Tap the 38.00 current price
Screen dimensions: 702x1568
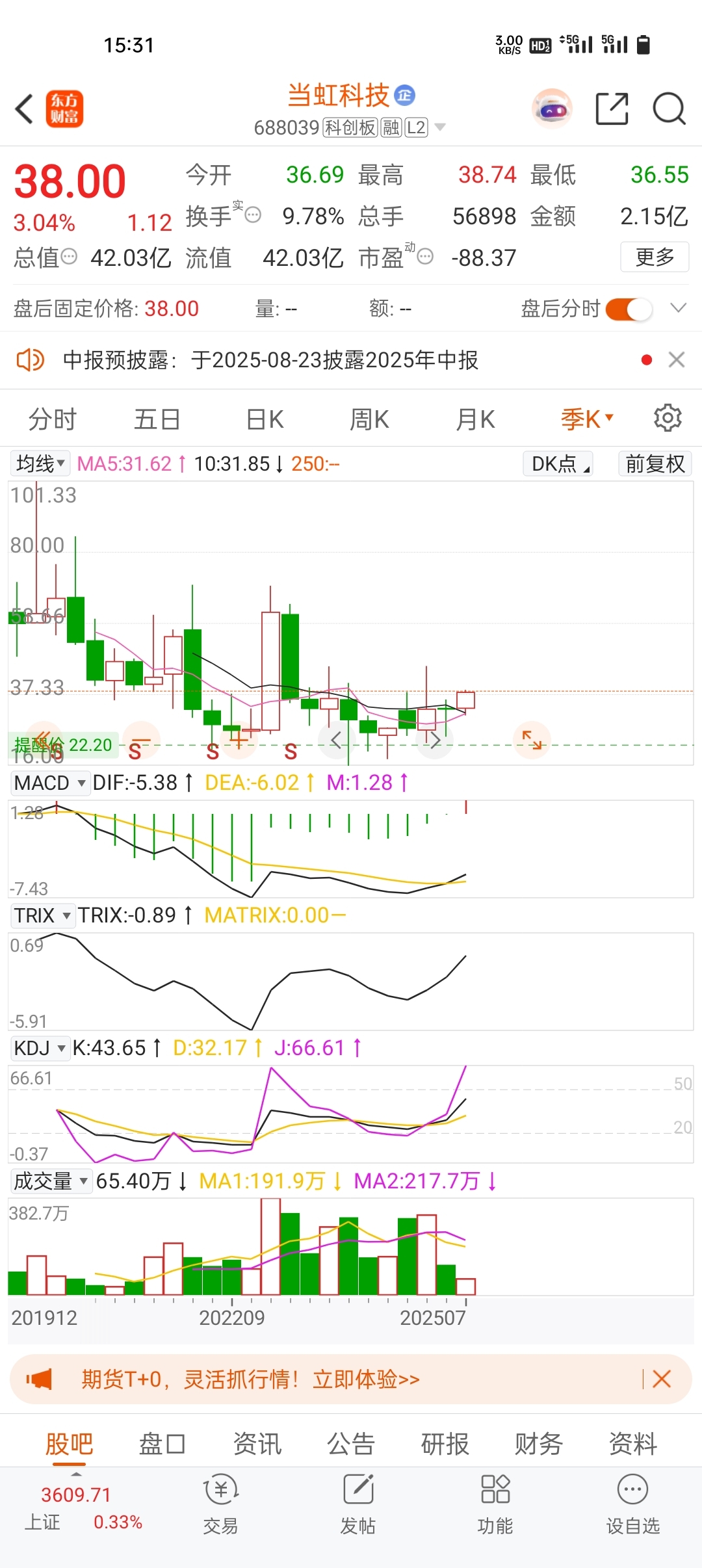[x=70, y=181]
